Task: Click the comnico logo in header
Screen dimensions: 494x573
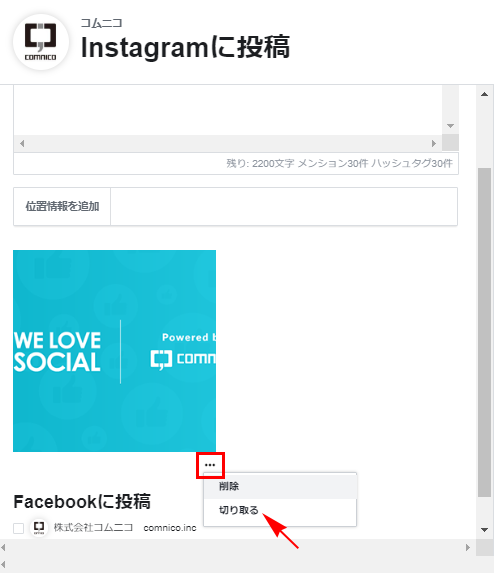Action: tap(41, 42)
